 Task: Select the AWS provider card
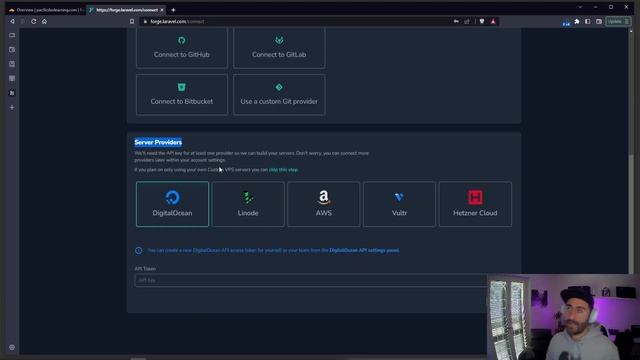coord(324,204)
